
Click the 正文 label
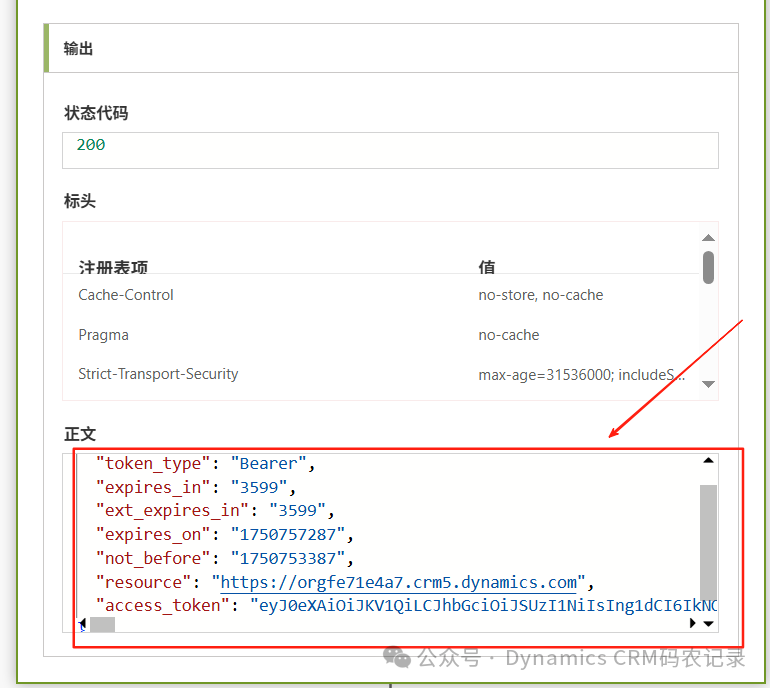(x=80, y=434)
